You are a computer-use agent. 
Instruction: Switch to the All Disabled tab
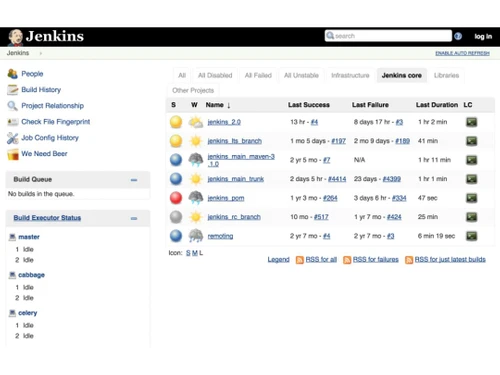click(x=215, y=75)
